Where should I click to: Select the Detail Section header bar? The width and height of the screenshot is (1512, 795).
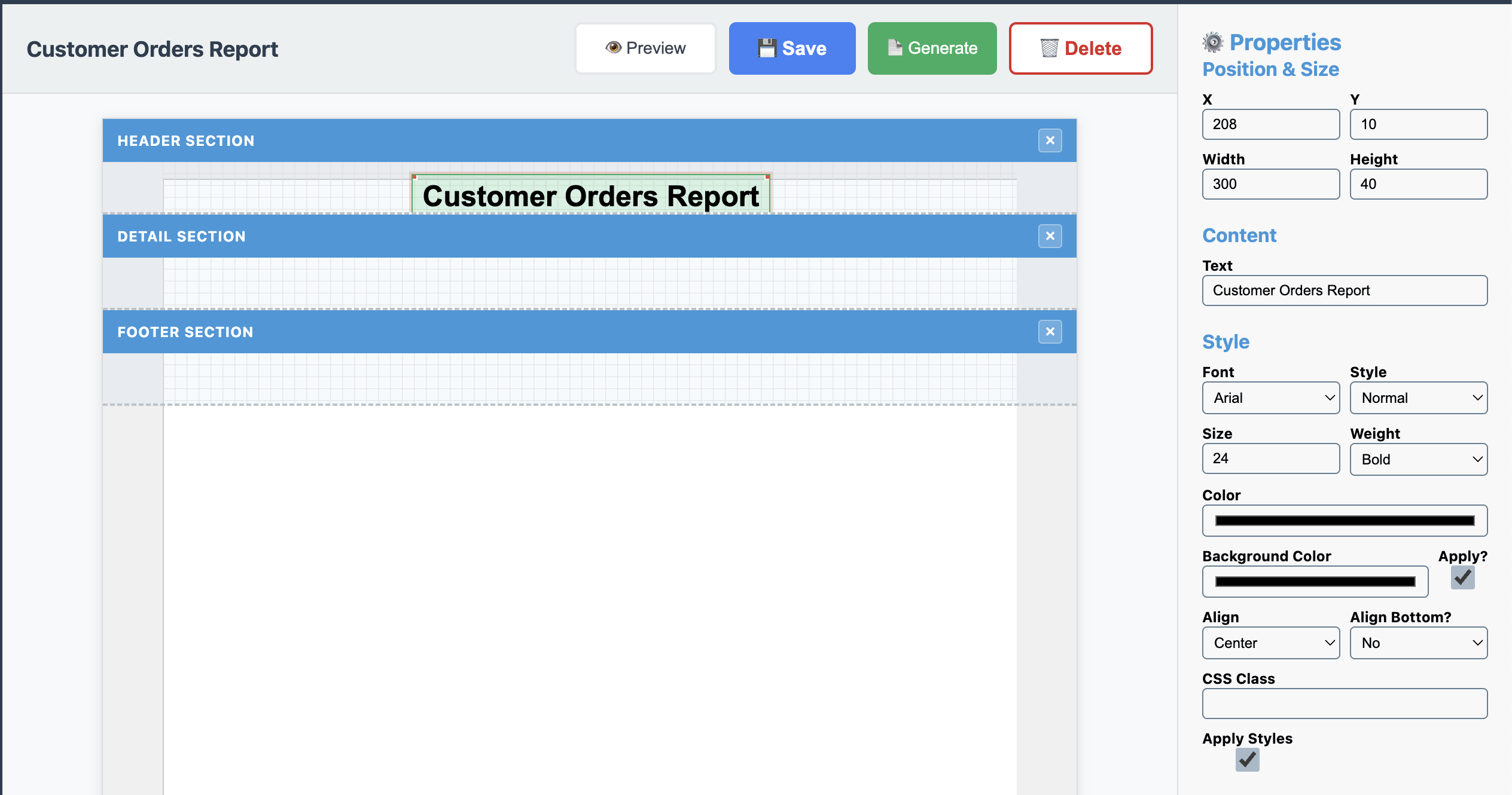538,236
